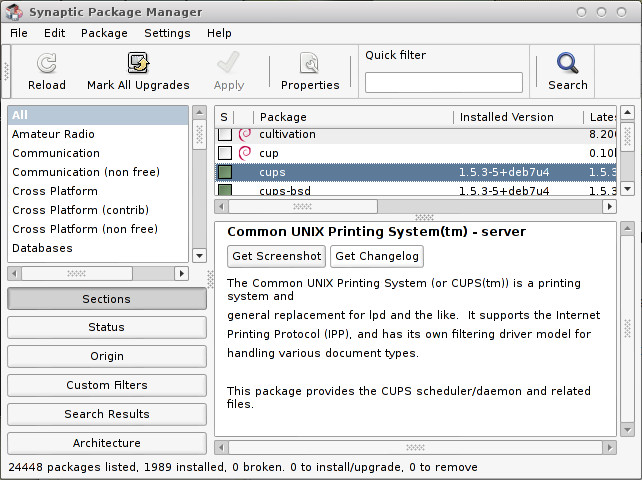Switch to Origin filter view

106,356
